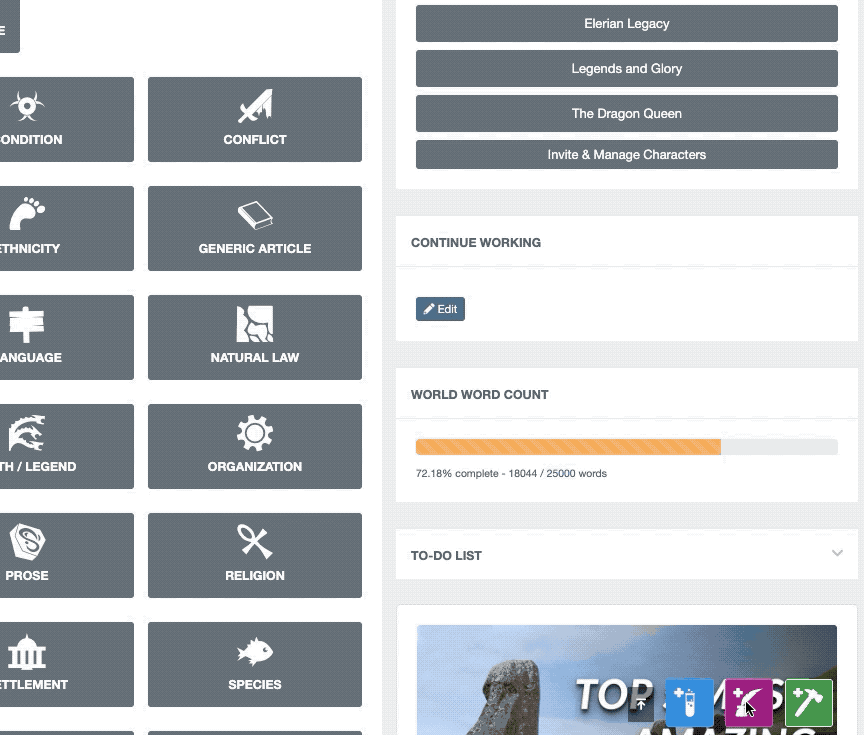Image resolution: width=864 pixels, height=735 pixels.
Task: Open the Organization gear template
Action: pos(255,447)
